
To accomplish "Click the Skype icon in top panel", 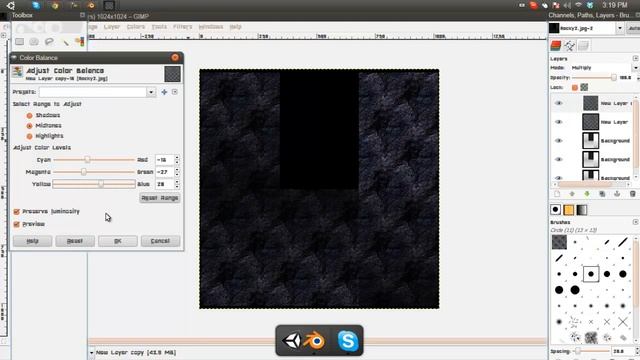I will tap(36, 5).
